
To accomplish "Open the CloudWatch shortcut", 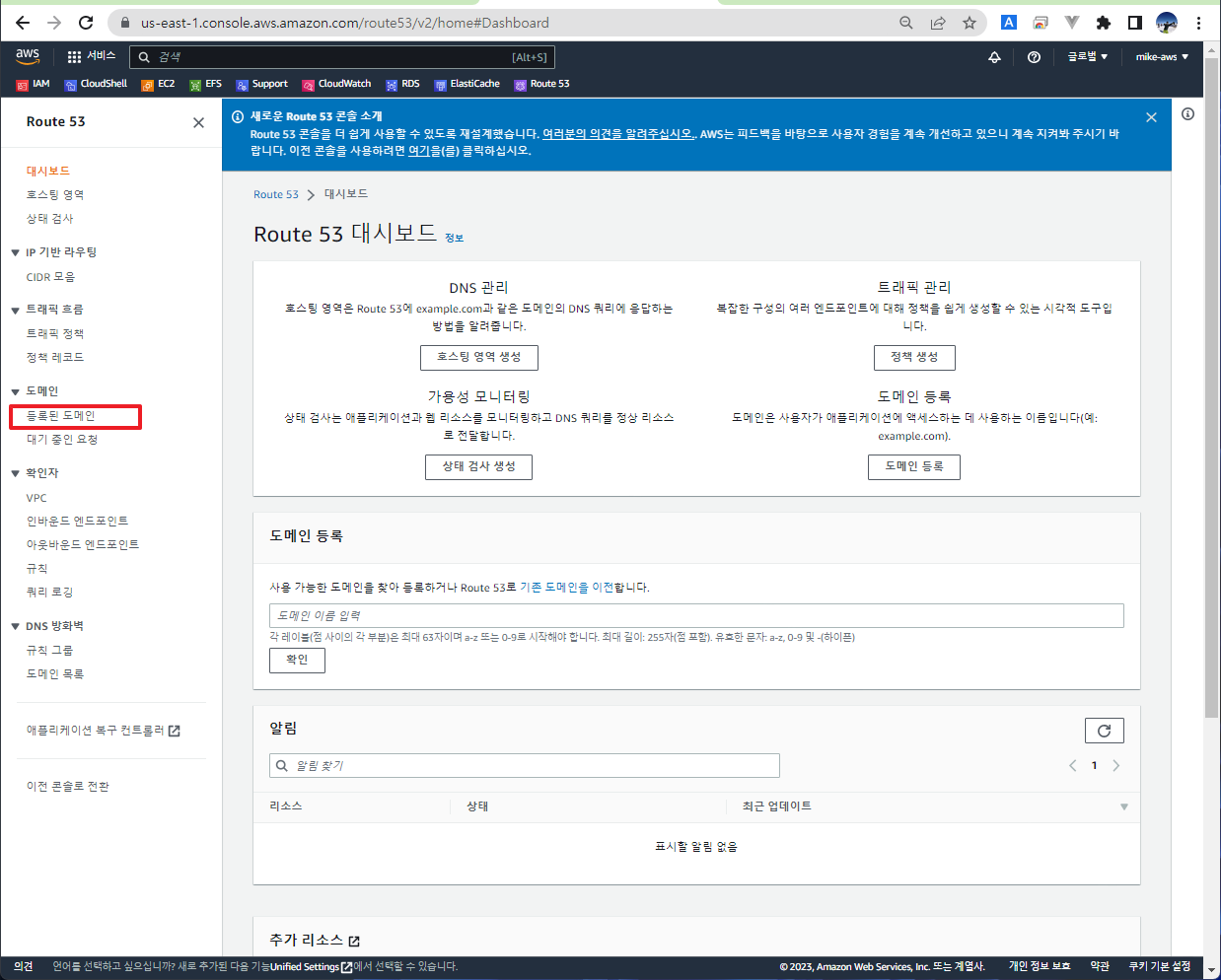I will [336, 84].
